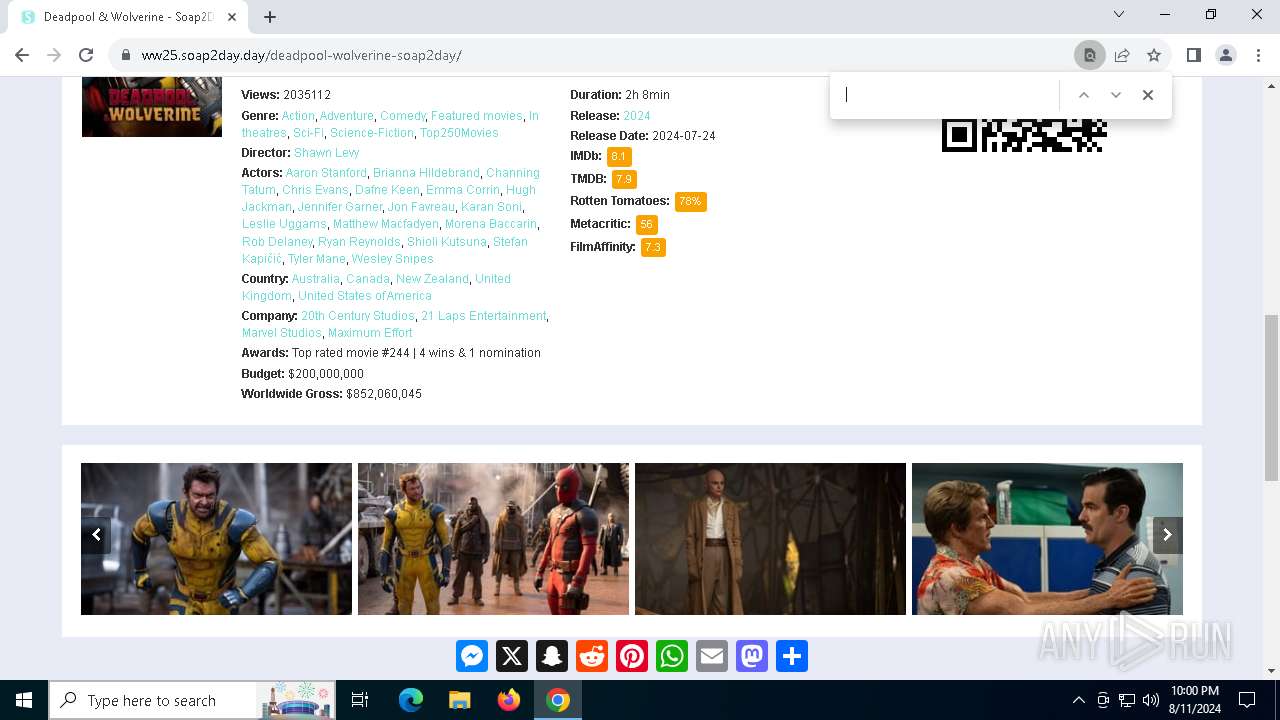Select the Deadpool & Wolverine browser tab
Viewport: 1280px width, 720px height.
[128, 17]
